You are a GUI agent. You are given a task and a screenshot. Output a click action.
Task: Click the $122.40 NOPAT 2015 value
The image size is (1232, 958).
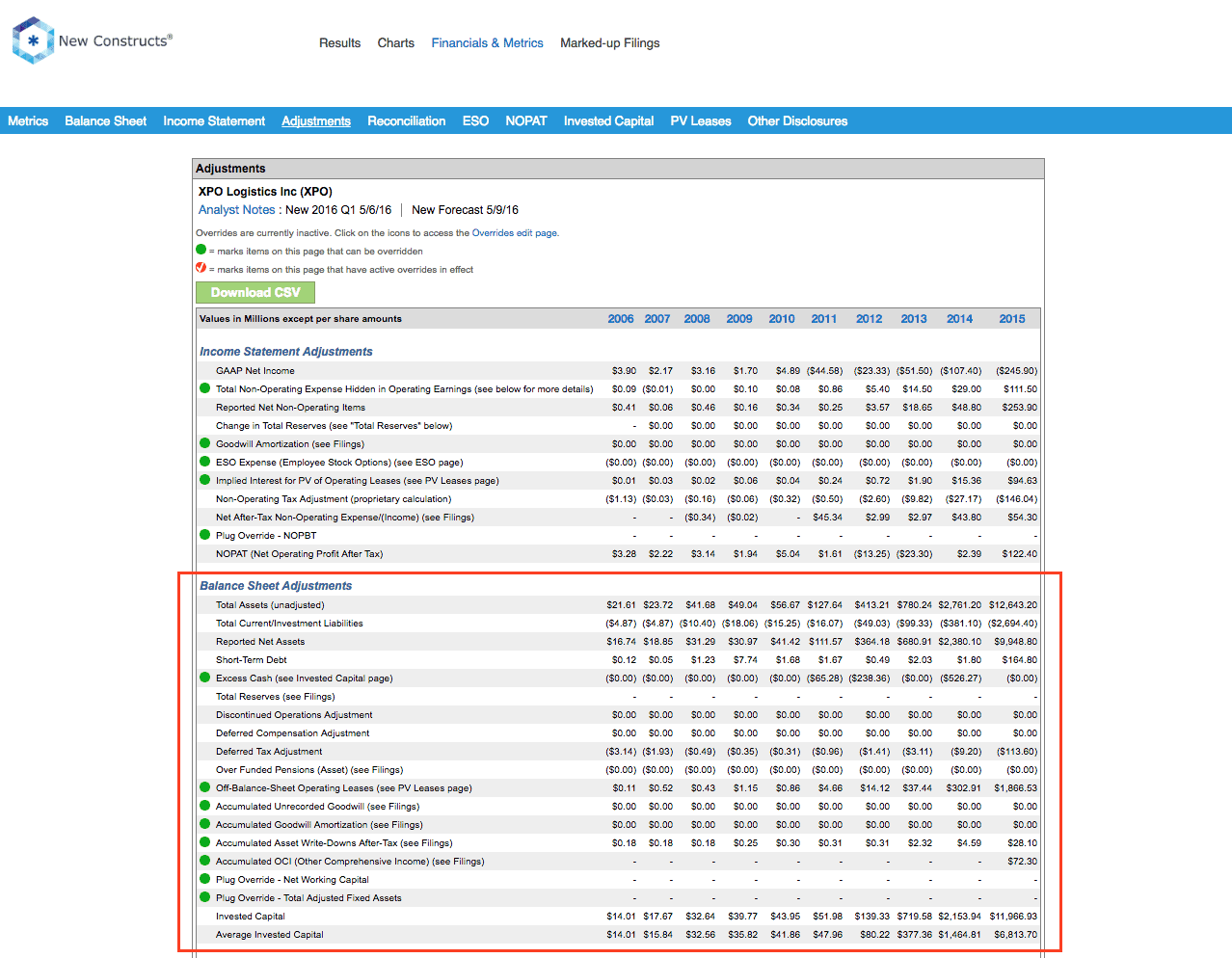click(x=1020, y=554)
